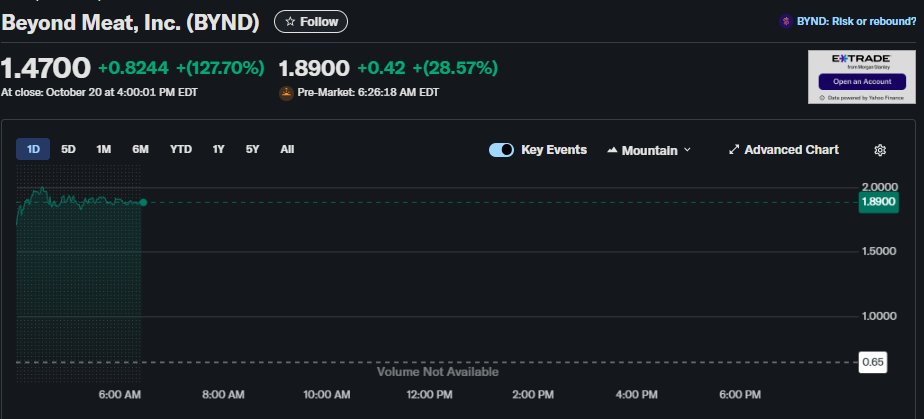Click the 2.0000 y-axis label
This screenshot has height=419, width=924.
tap(880, 187)
